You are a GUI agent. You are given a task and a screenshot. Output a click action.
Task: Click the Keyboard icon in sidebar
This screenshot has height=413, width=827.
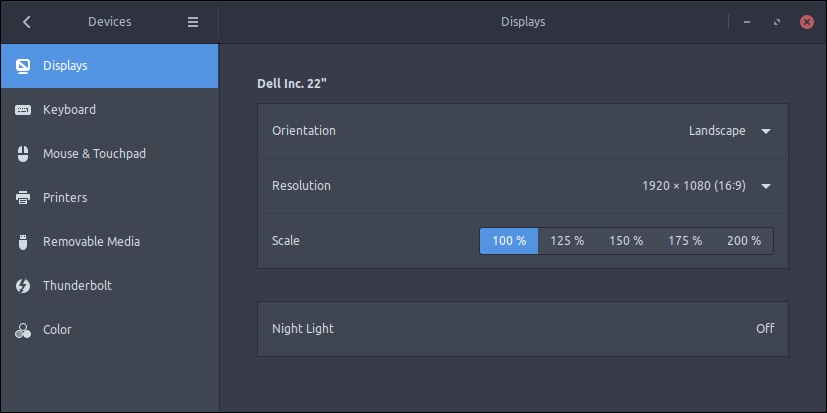coord(23,110)
